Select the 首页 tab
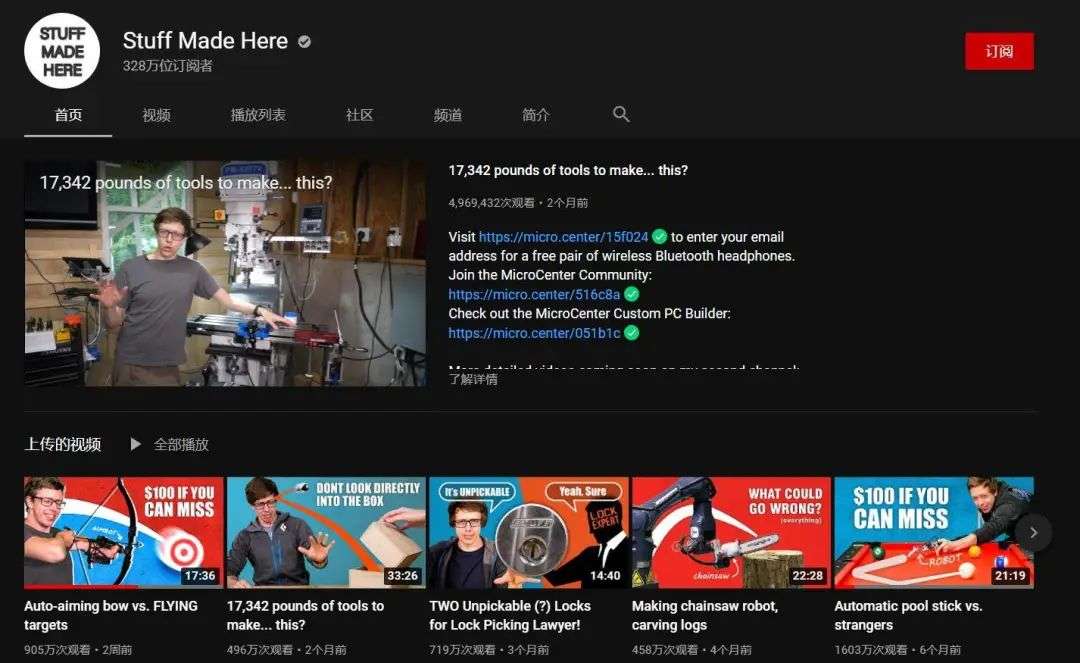 [68, 115]
